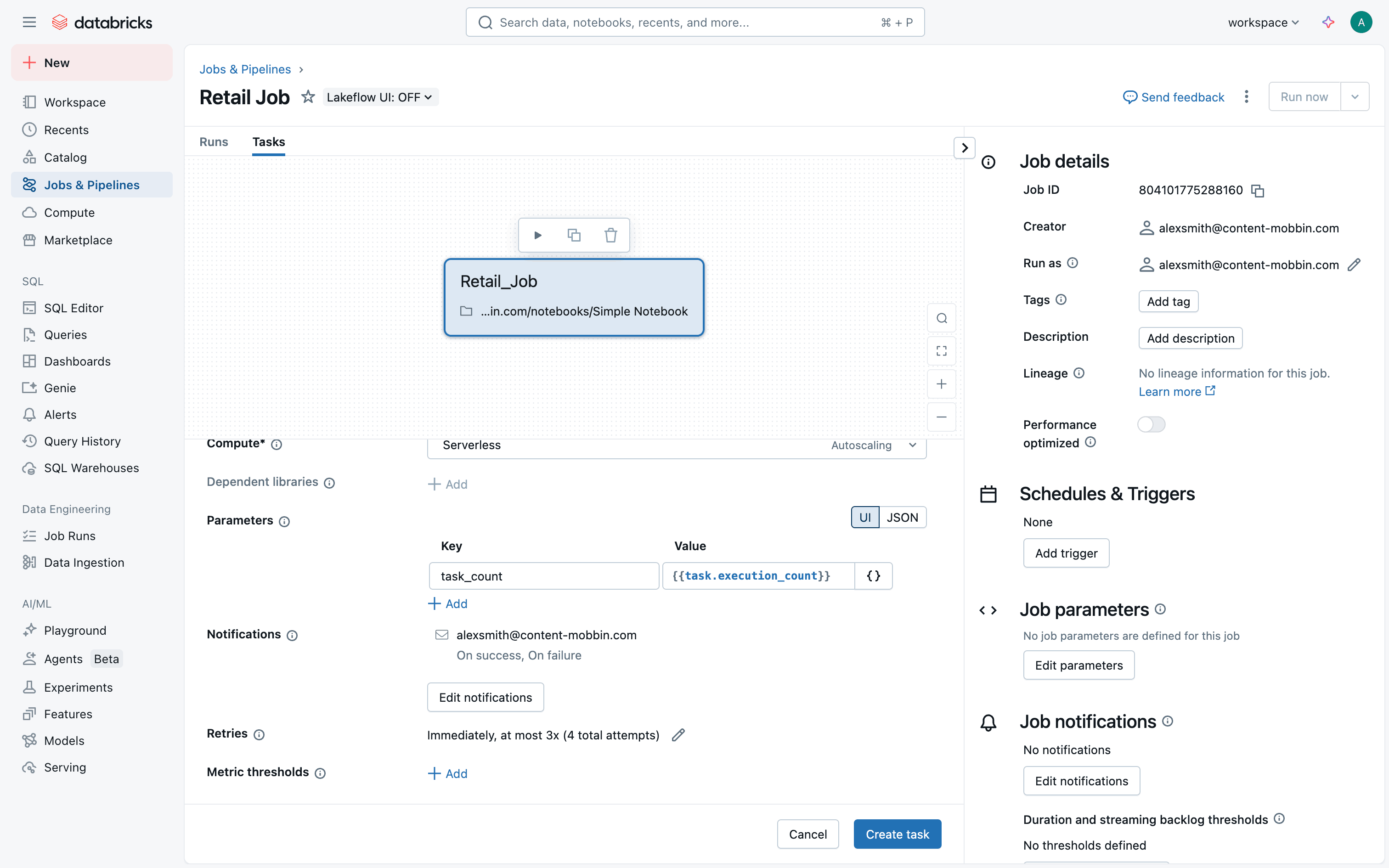Switch parameters view to JSON

(x=902, y=517)
